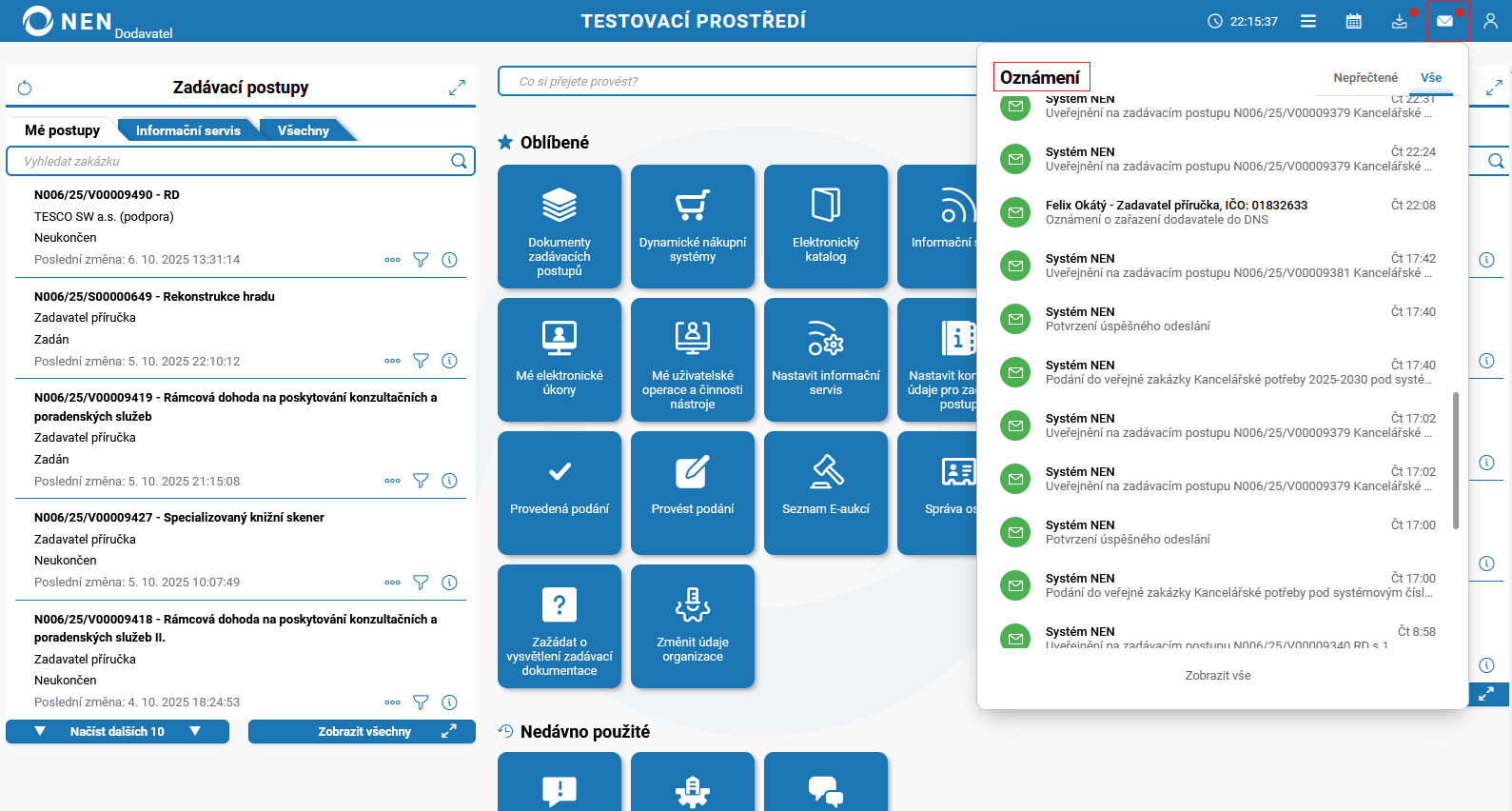Image resolution: width=1512 pixels, height=811 pixels.
Task: Open three-dots menu for Specializovaný knižní skener
Action: 392,583
